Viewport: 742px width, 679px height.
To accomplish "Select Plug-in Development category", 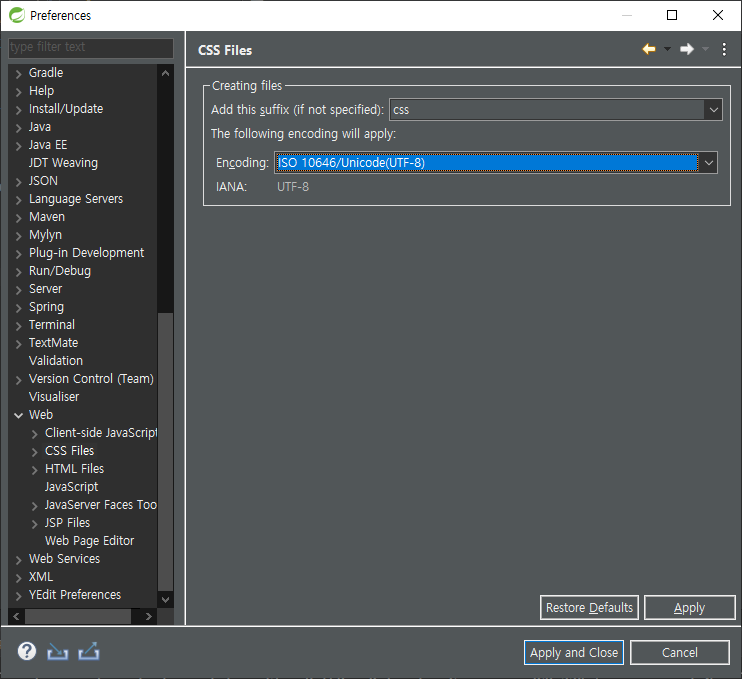I will (87, 253).
